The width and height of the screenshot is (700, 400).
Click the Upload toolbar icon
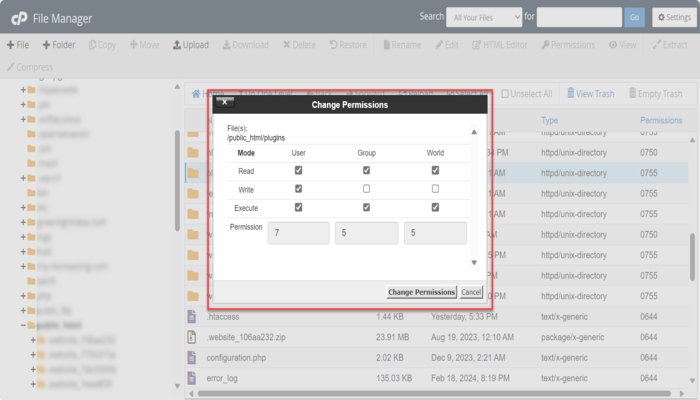[x=177, y=45]
